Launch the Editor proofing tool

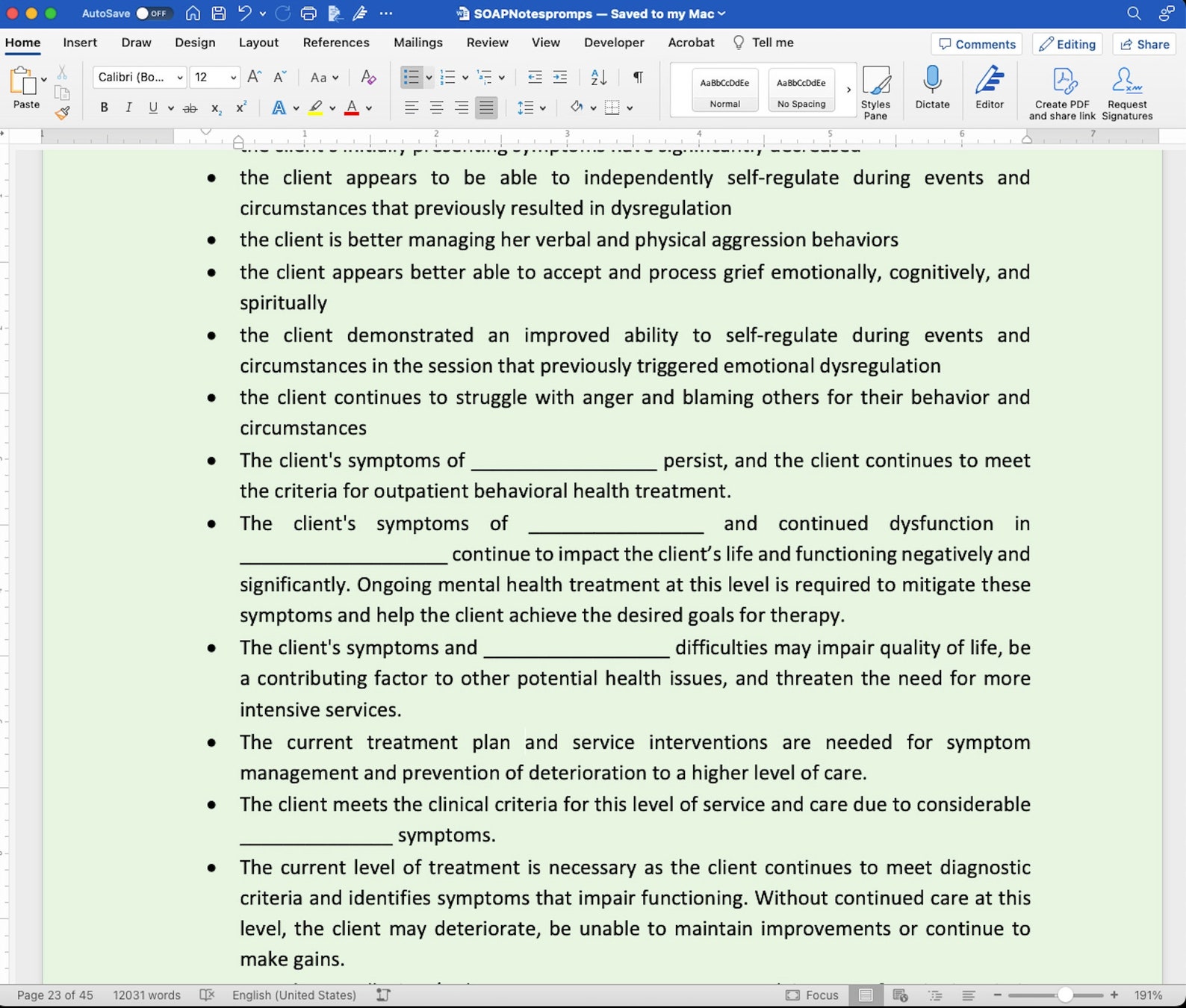(989, 87)
